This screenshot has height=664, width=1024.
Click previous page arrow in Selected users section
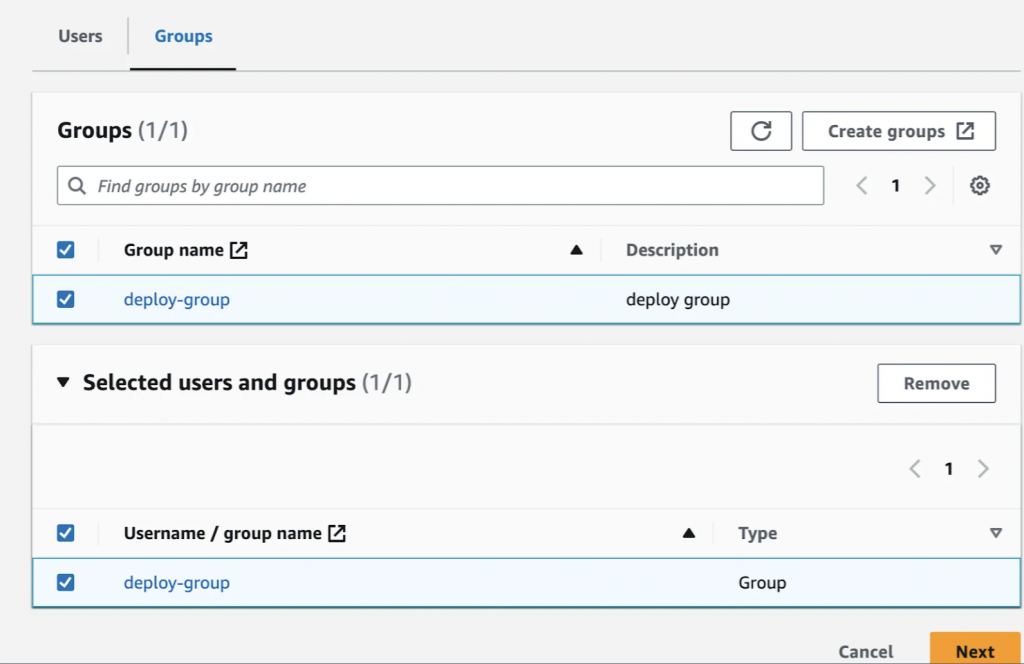915,469
